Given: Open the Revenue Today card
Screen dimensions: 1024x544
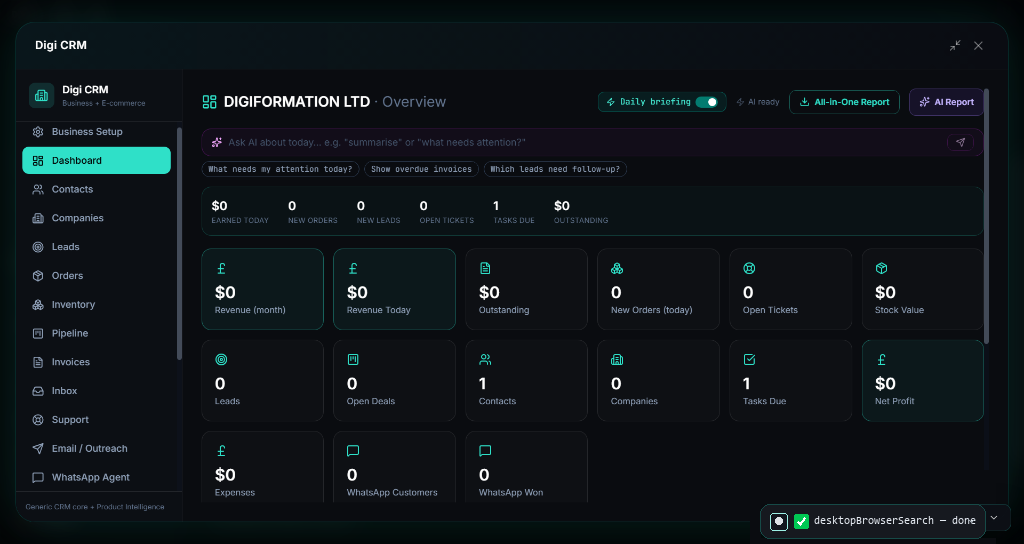Looking at the screenshot, I should coord(394,289).
